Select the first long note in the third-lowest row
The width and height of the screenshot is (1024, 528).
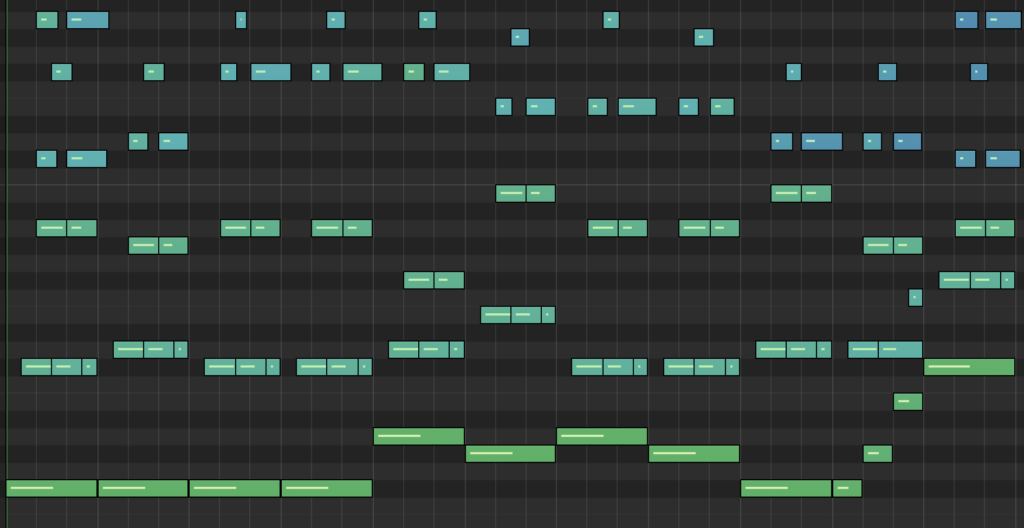coord(418,436)
